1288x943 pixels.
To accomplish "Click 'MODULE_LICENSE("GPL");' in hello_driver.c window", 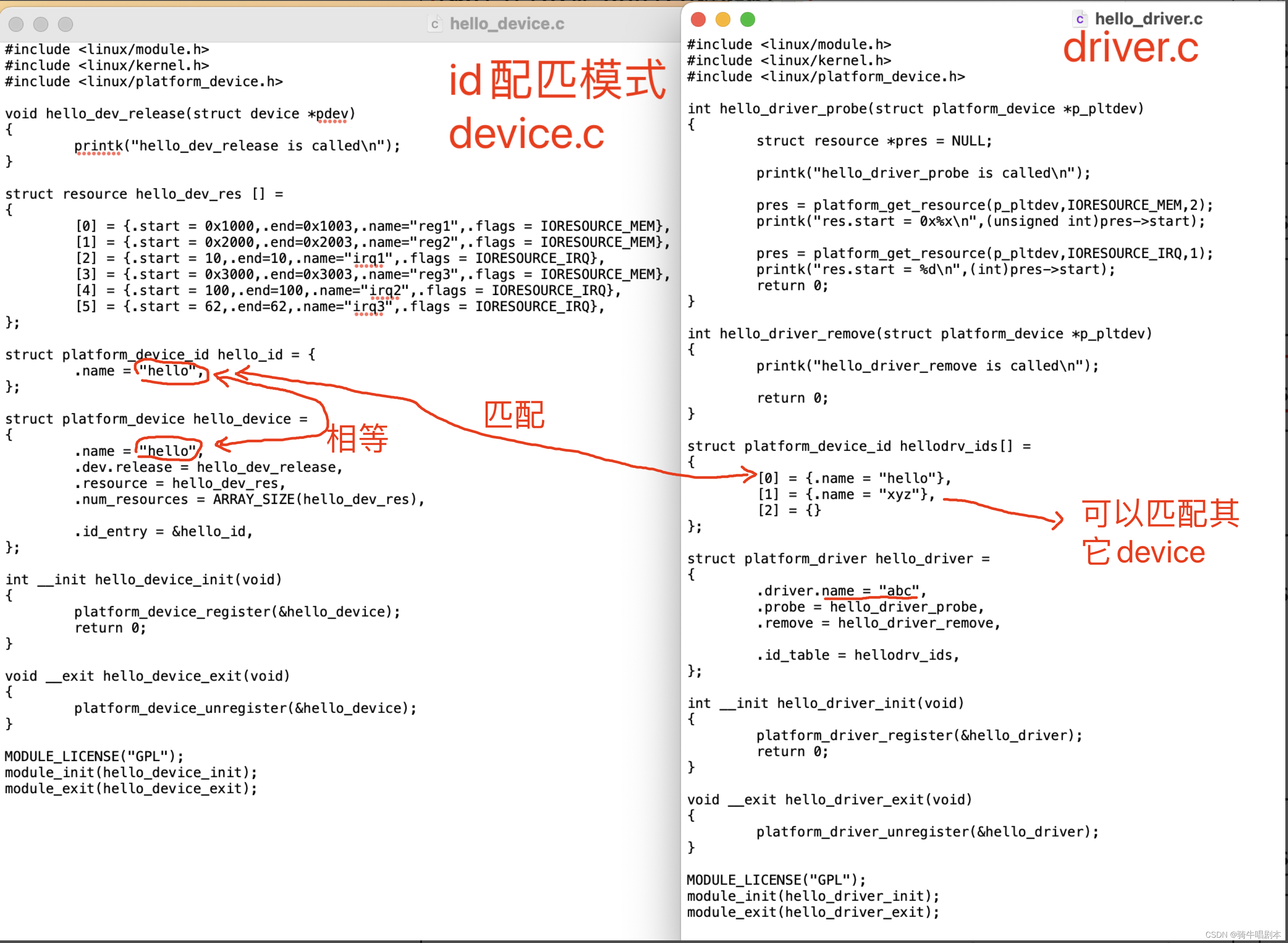I will (x=777, y=879).
